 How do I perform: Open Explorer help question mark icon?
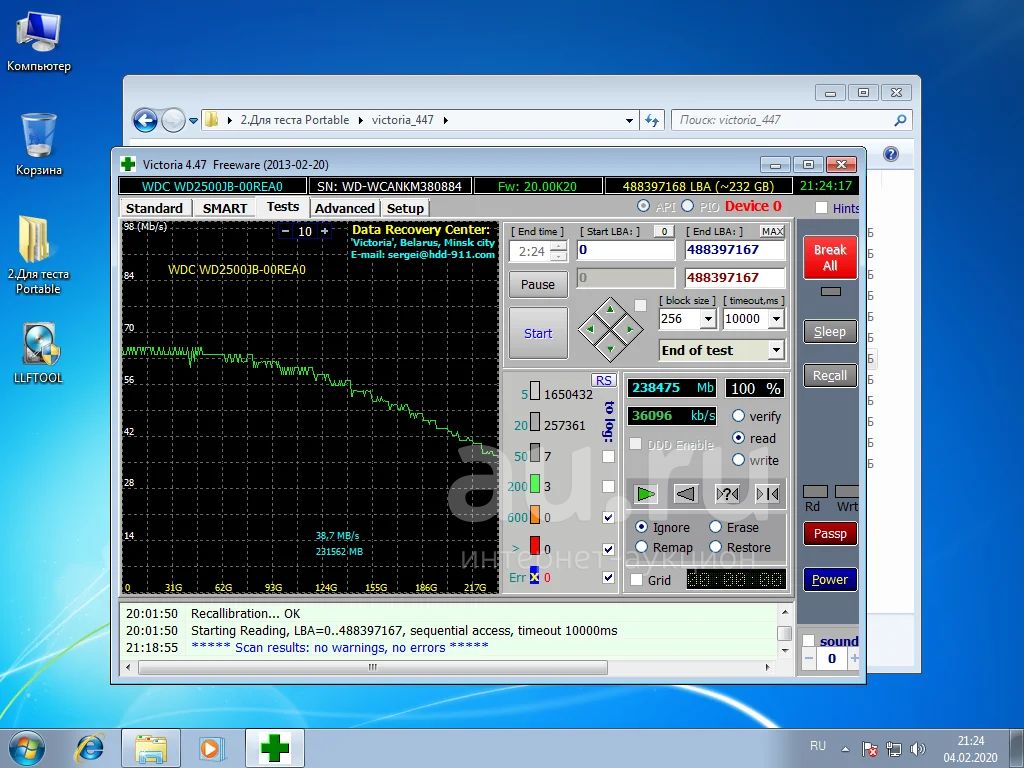coord(891,154)
